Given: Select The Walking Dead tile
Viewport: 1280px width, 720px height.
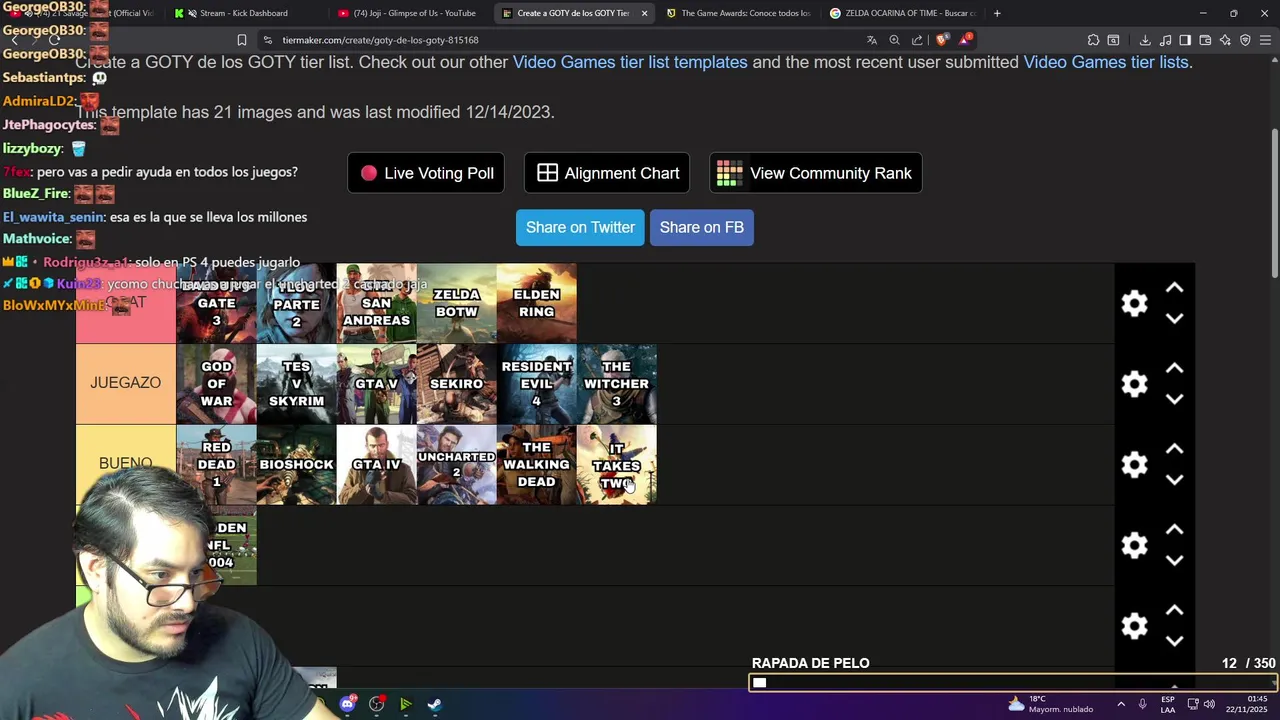Looking at the screenshot, I should [537, 465].
